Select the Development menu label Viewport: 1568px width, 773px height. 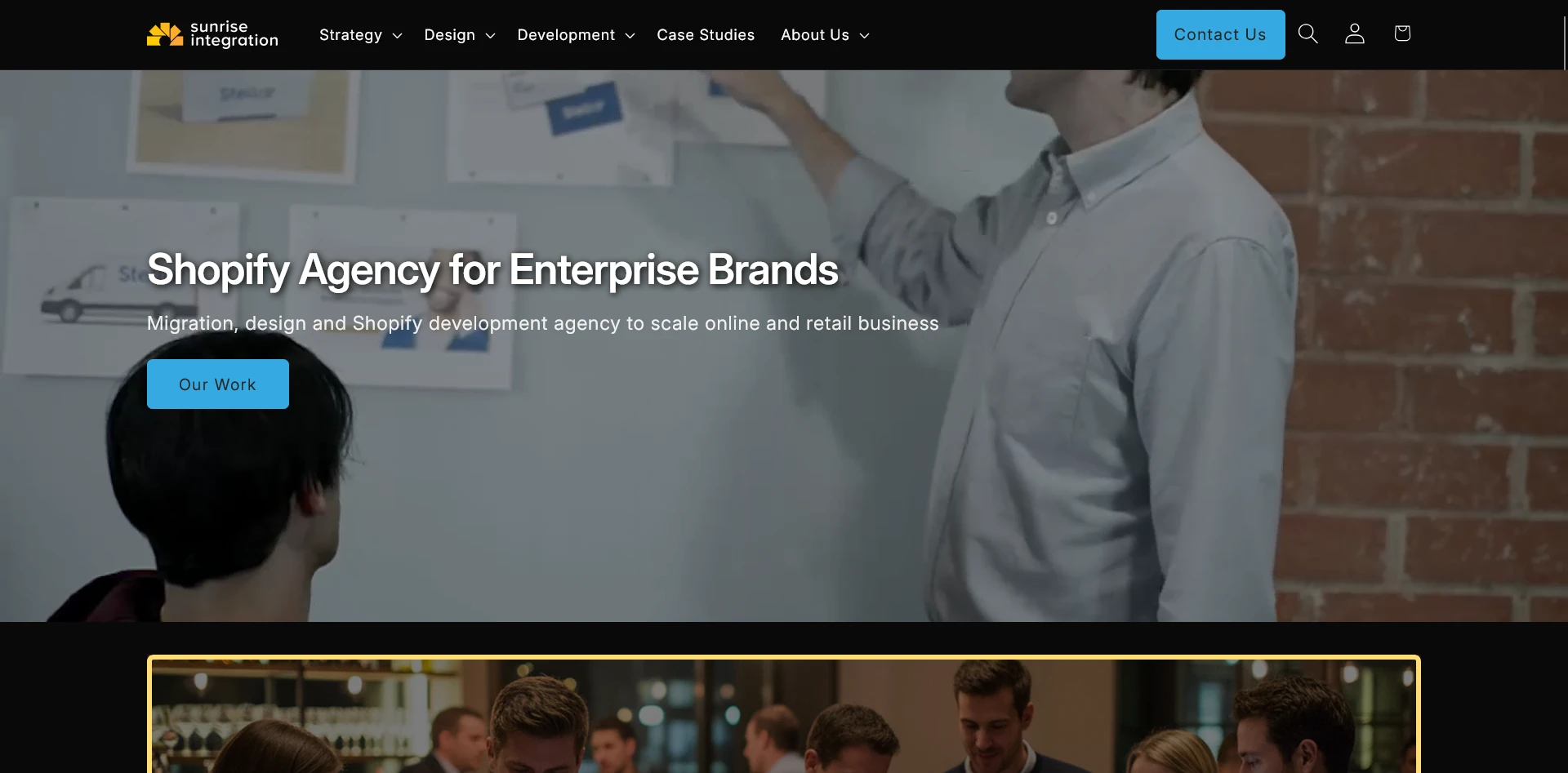[x=566, y=35]
